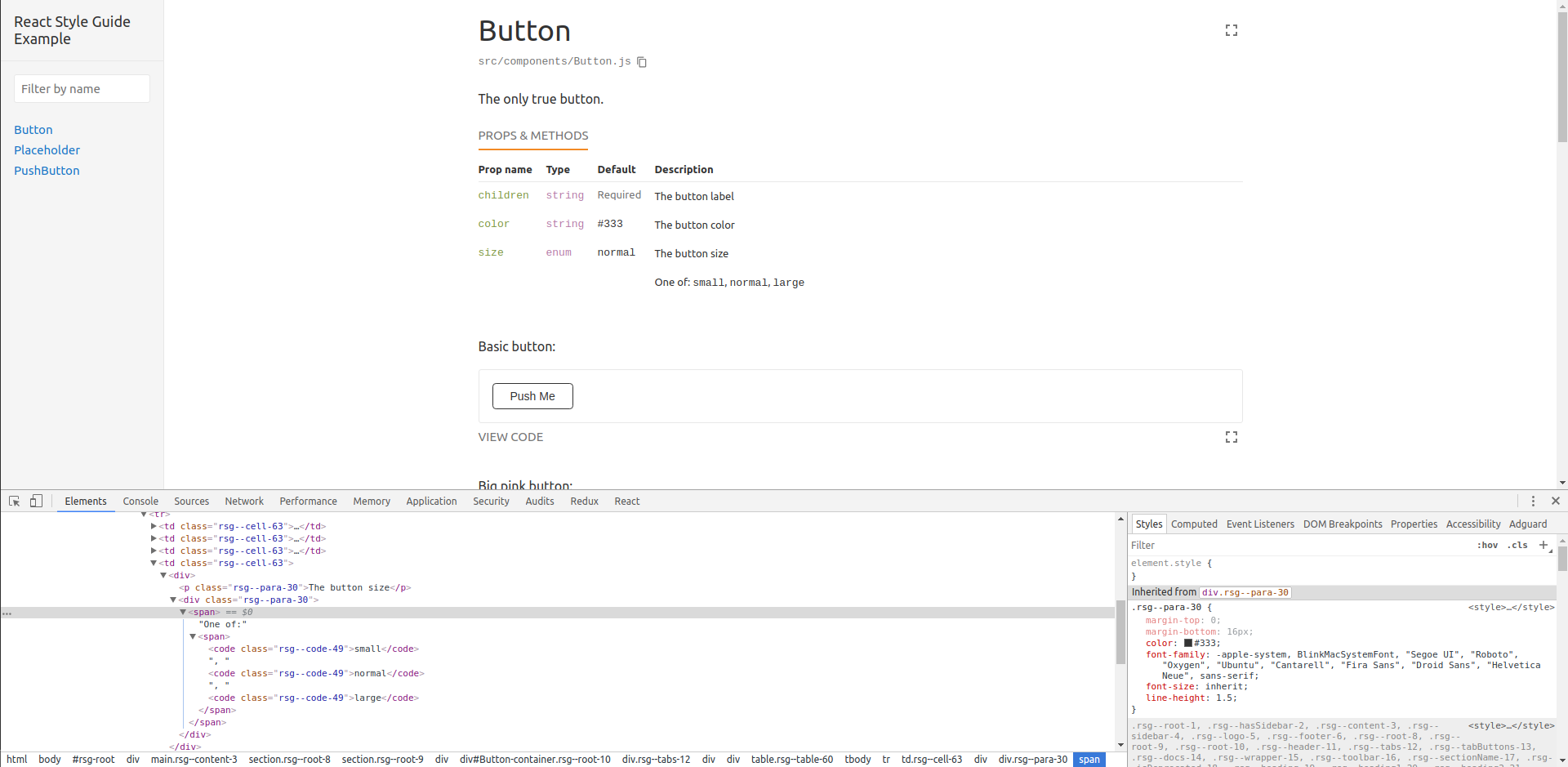Open the VIEW CODE section

pyautogui.click(x=510, y=437)
